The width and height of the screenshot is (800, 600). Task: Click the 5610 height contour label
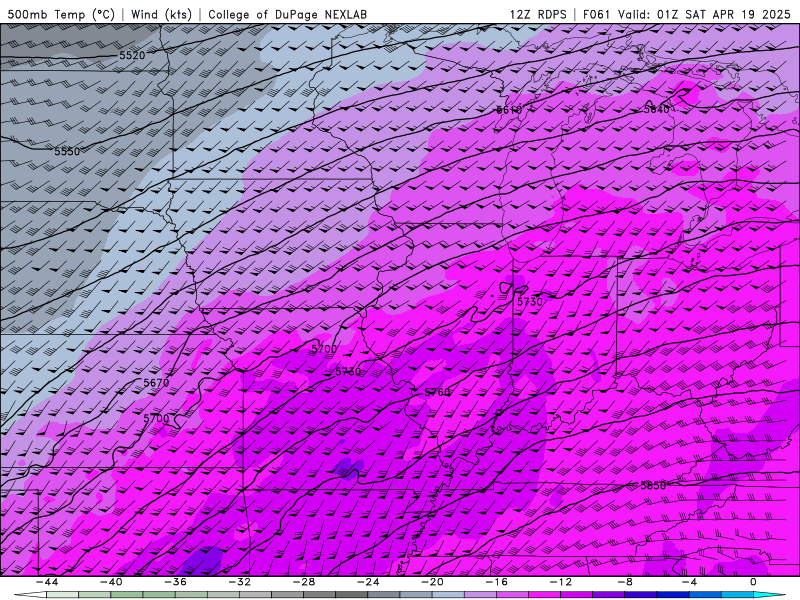coord(509,110)
